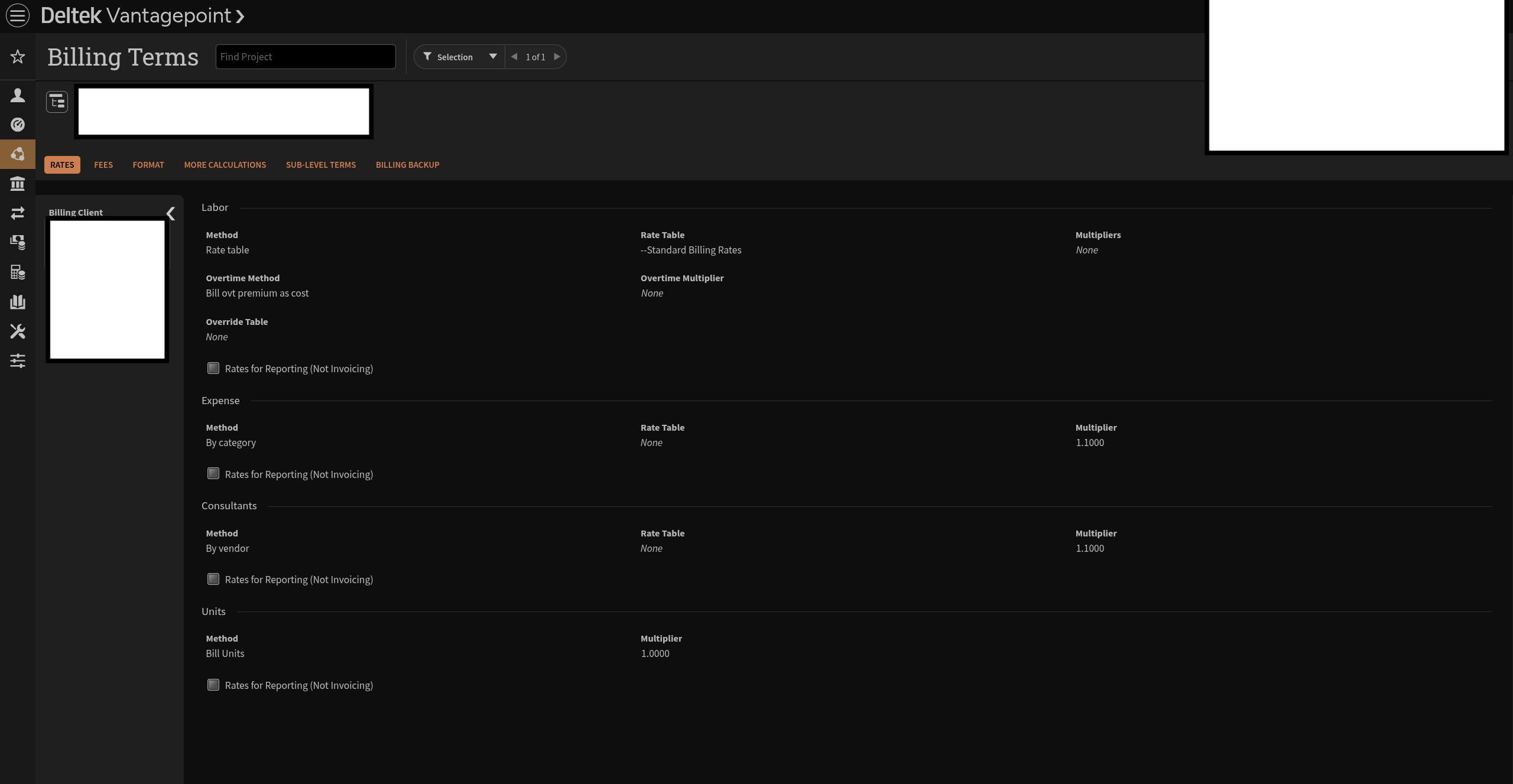Image resolution: width=1513 pixels, height=784 pixels.
Task: Open the person icon in sidebar
Action: pos(18,95)
